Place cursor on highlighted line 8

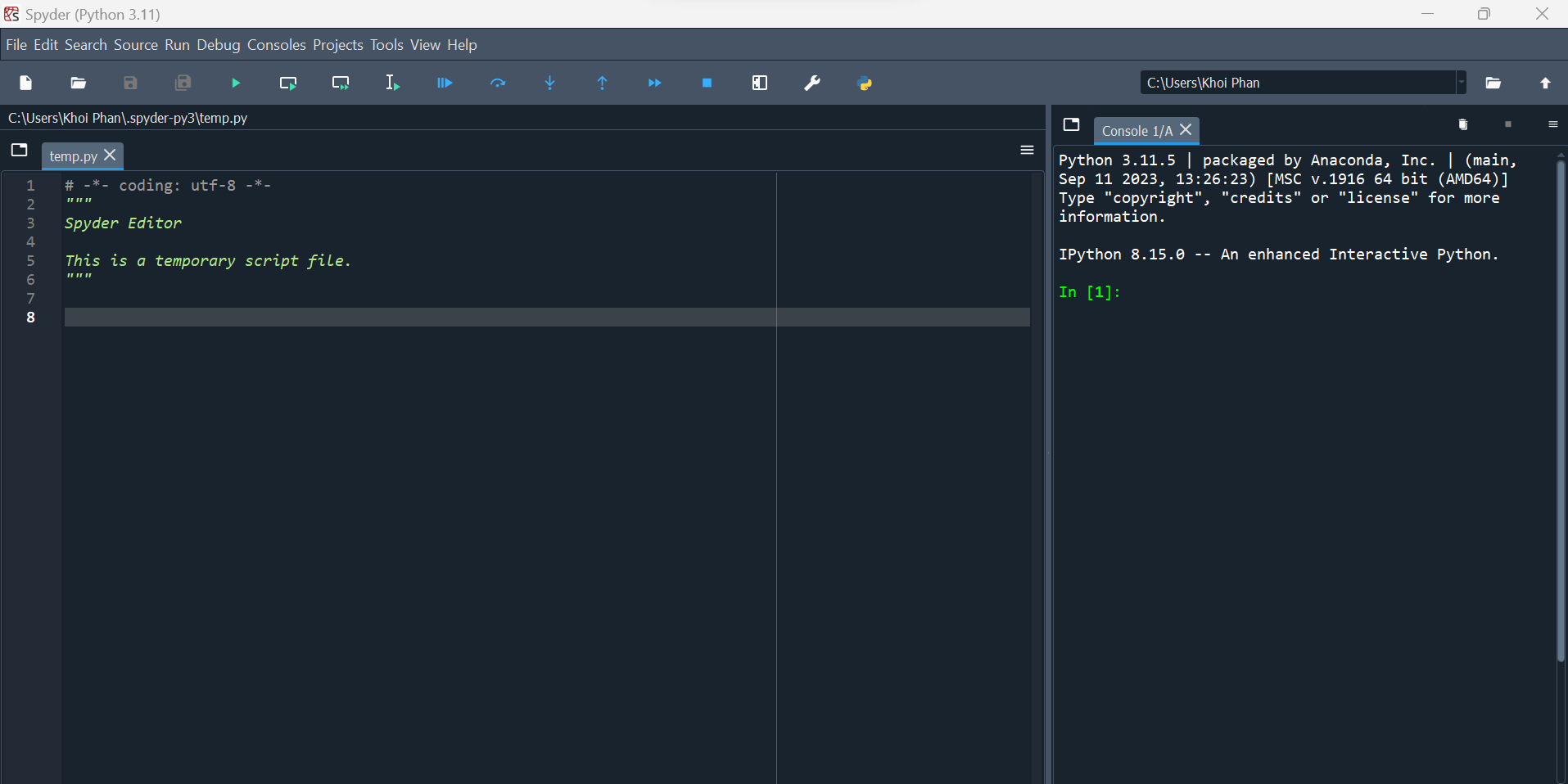click(x=547, y=318)
